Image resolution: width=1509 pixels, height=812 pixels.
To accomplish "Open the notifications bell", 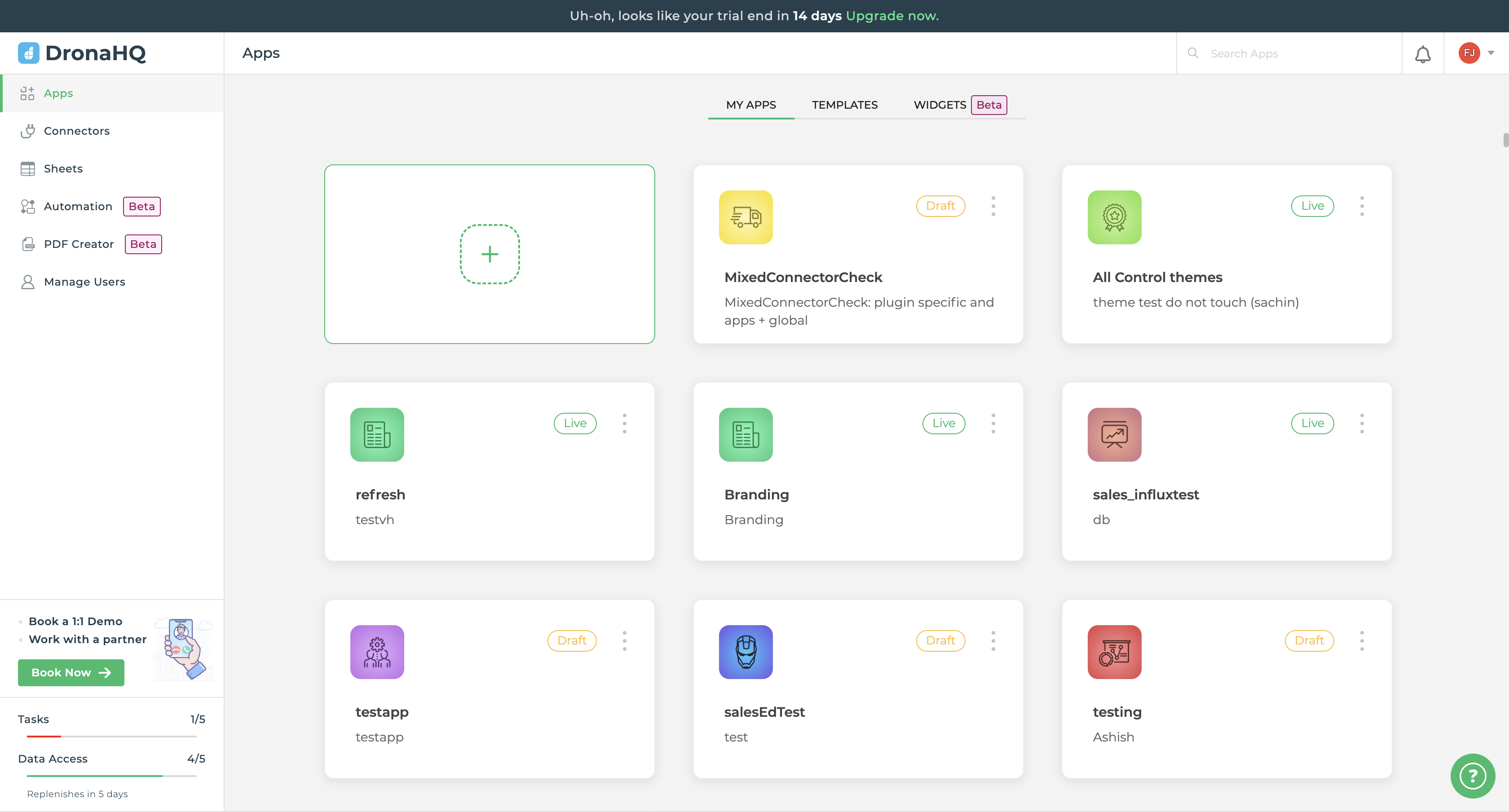I will point(1423,54).
